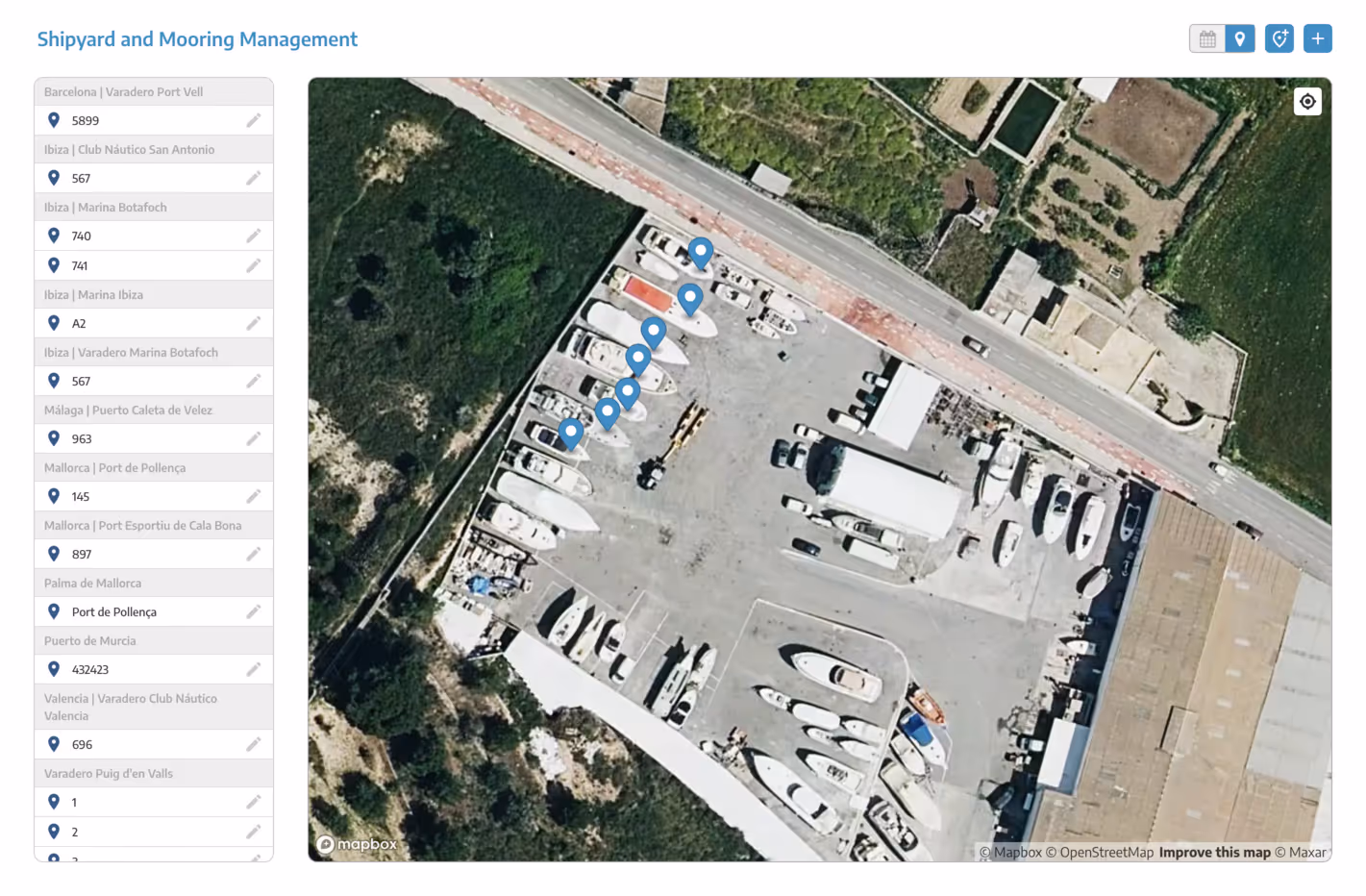Select mooring 696 under Valencia
The width and height of the screenshot is (1366, 896).
click(x=154, y=744)
